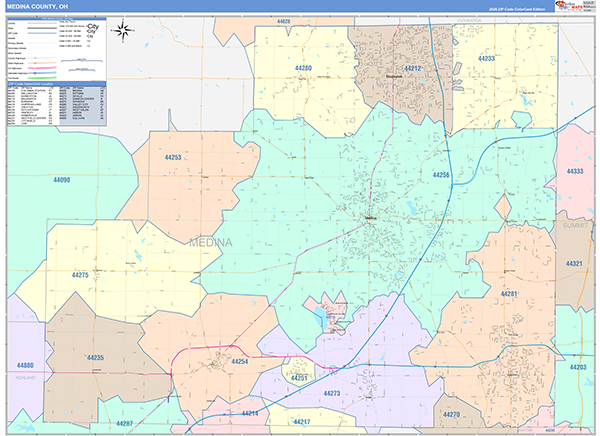Click the ZIP code label 44217

302,422
